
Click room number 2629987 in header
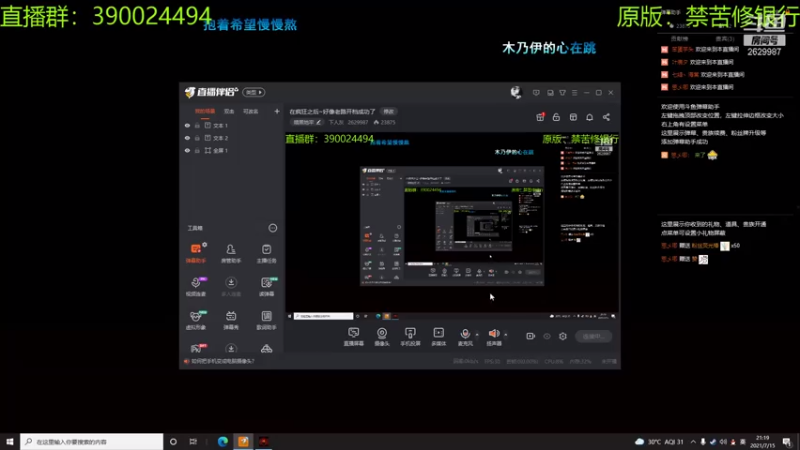(357, 122)
